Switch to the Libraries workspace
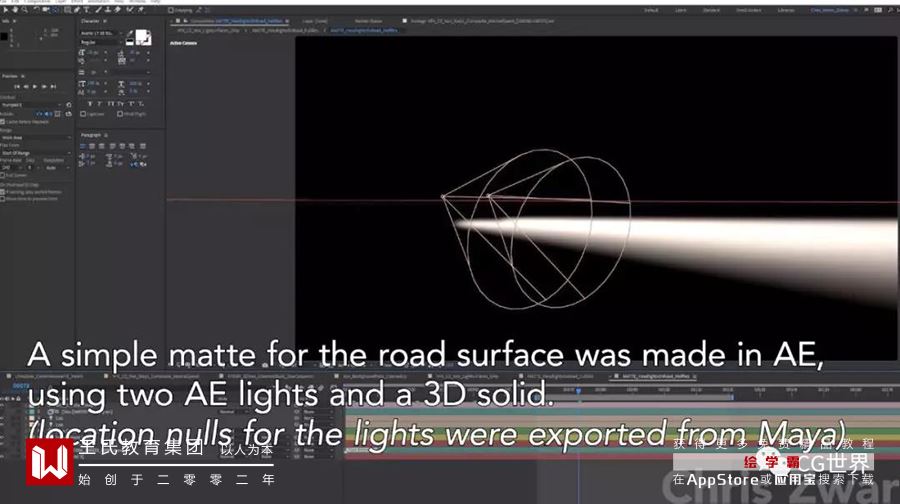The height and width of the screenshot is (504, 900). click(x=786, y=10)
